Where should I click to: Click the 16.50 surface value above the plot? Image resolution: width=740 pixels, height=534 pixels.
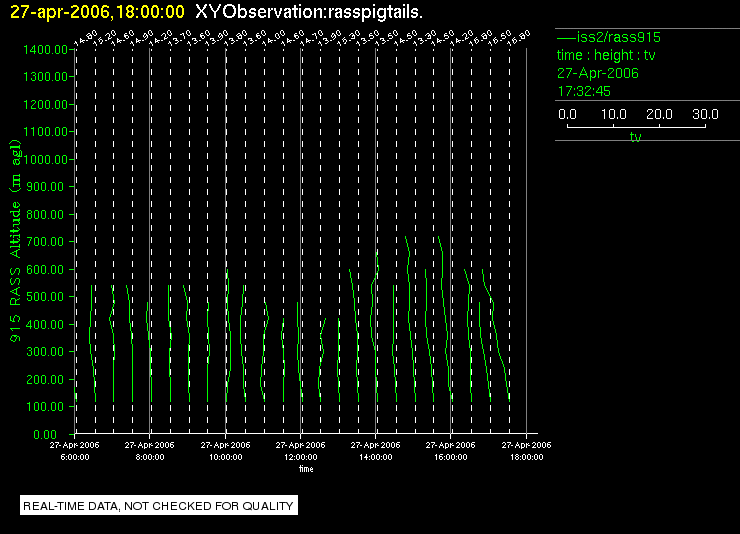(x=500, y=38)
